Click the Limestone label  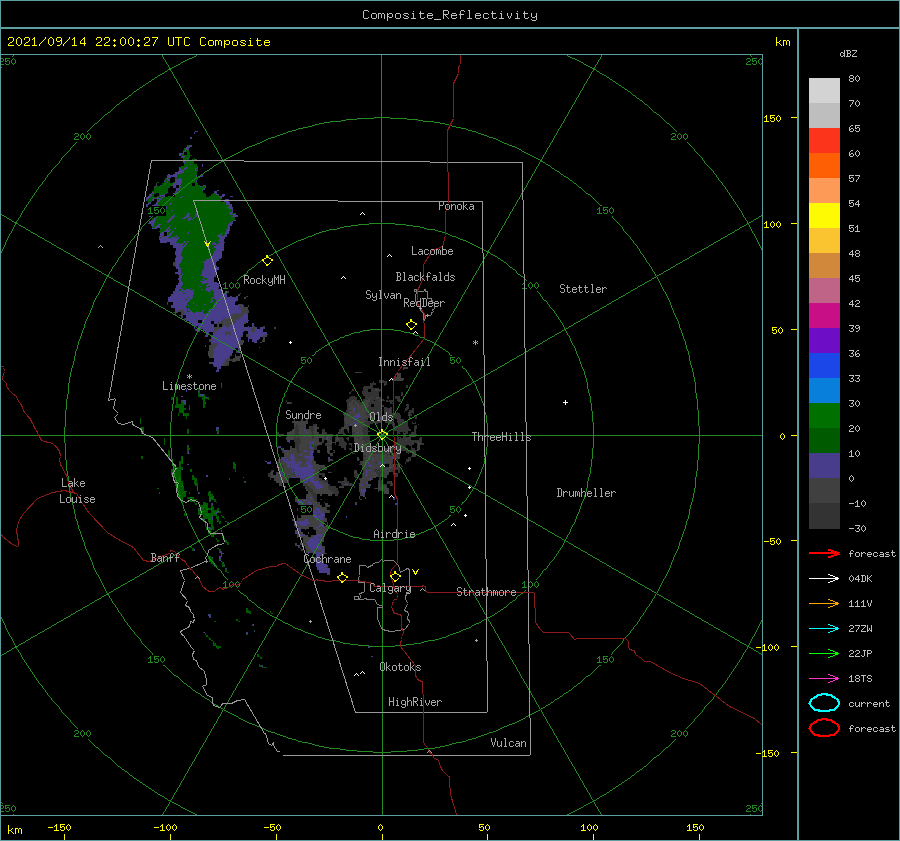[189, 386]
